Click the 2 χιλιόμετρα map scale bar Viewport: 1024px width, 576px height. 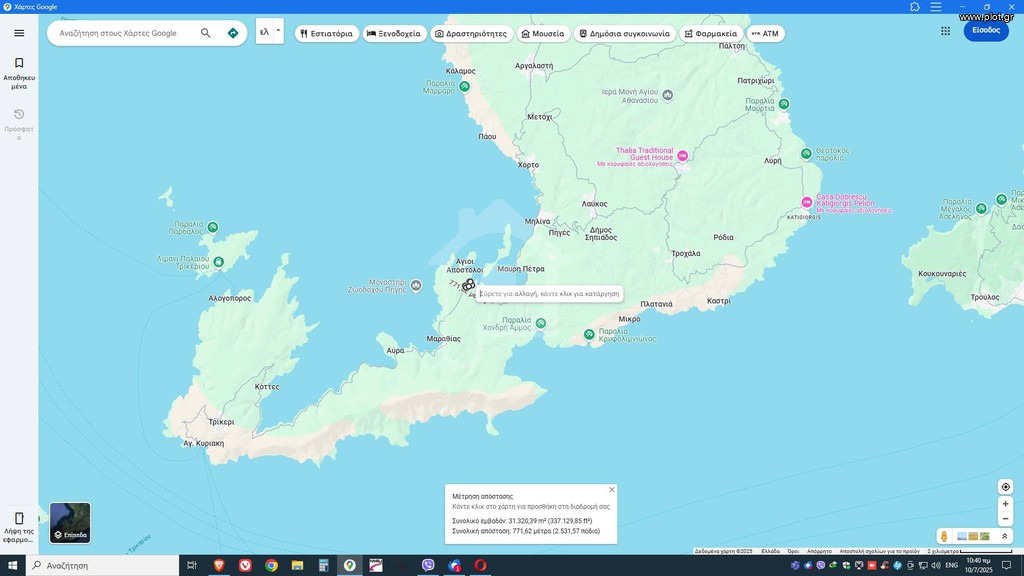970,551
